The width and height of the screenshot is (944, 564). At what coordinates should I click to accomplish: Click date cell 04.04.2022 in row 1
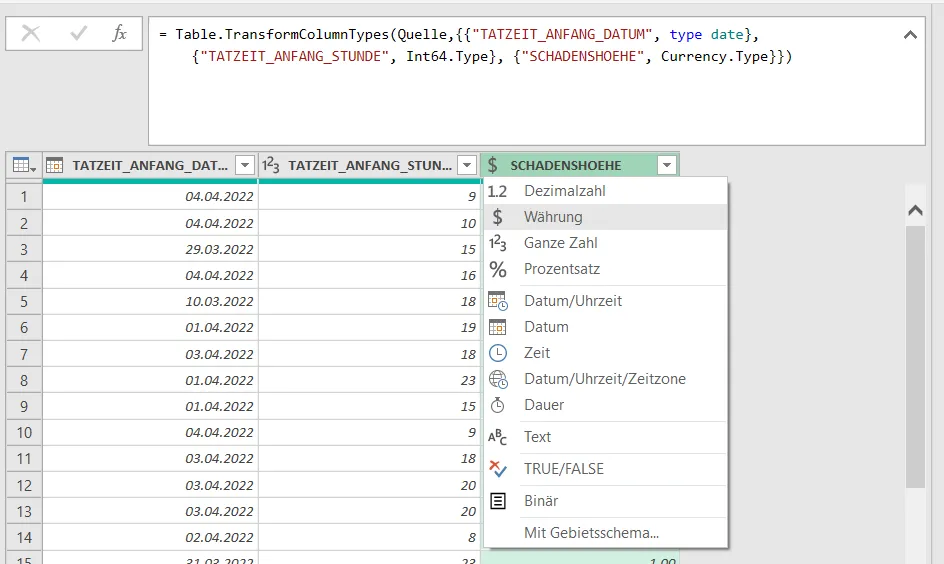[151, 196]
